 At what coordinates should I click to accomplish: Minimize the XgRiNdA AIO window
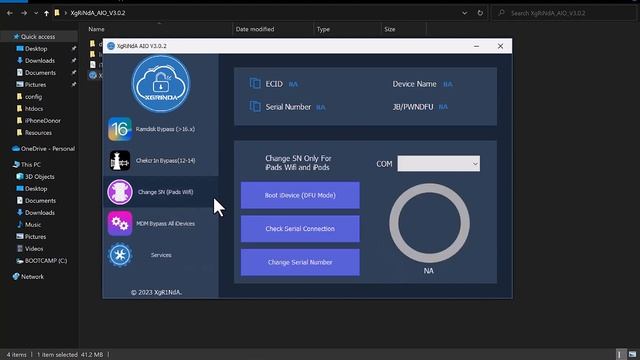476,46
